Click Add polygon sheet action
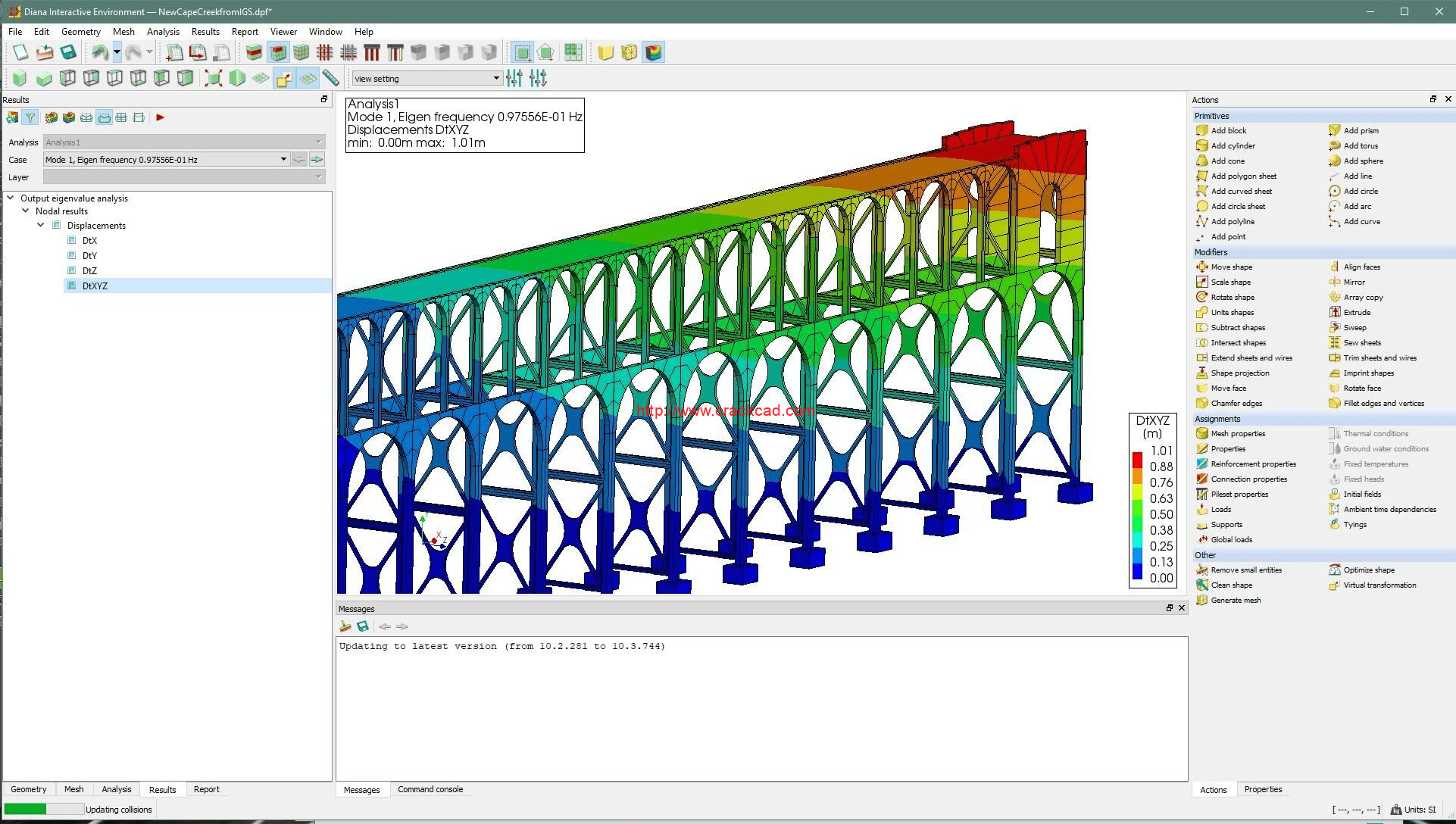Image resolution: width=1456 pixels, height=824 pixels. click(1243, 176)
